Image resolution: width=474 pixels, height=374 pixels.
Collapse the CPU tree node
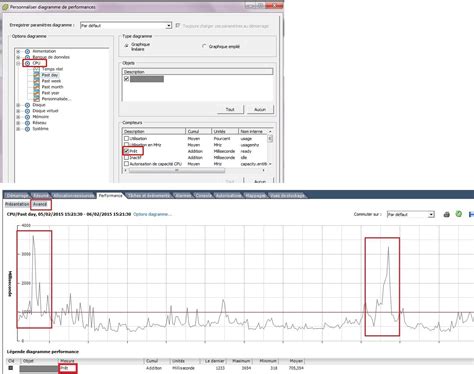[x=18, y=63]
